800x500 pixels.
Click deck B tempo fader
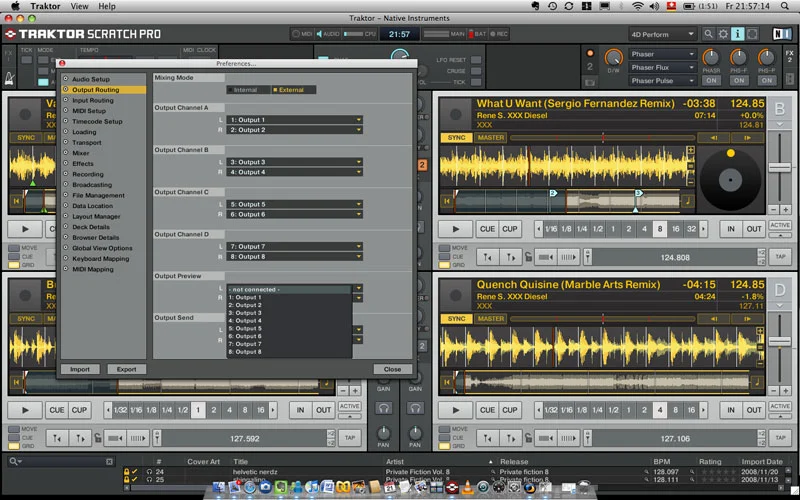780,170
